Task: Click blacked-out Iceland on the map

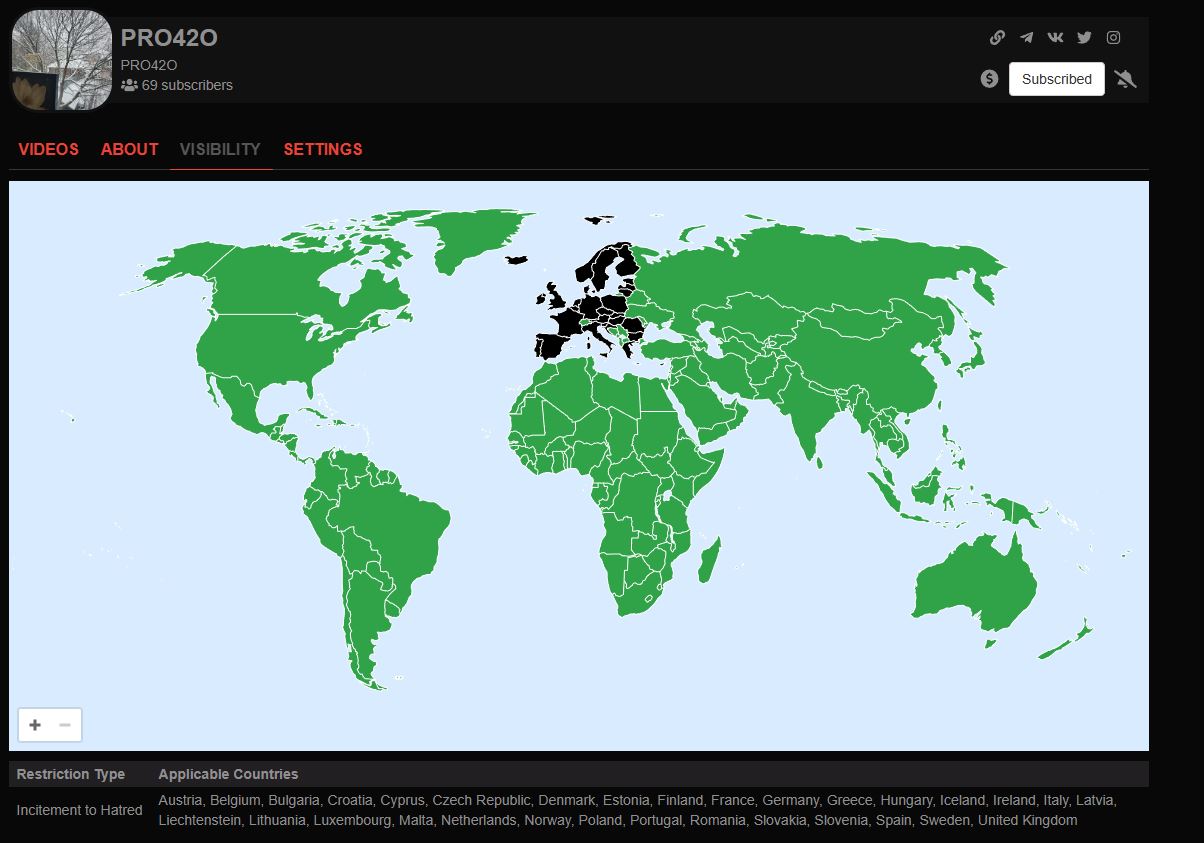Action: [x=517, y=260]
